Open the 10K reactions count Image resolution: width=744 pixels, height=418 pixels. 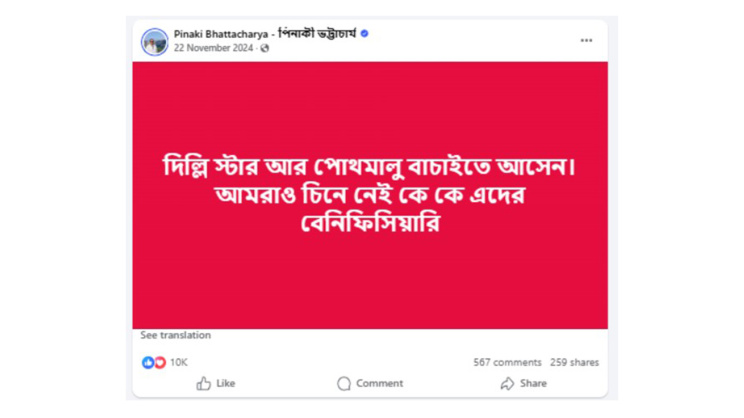click(178, 362)
